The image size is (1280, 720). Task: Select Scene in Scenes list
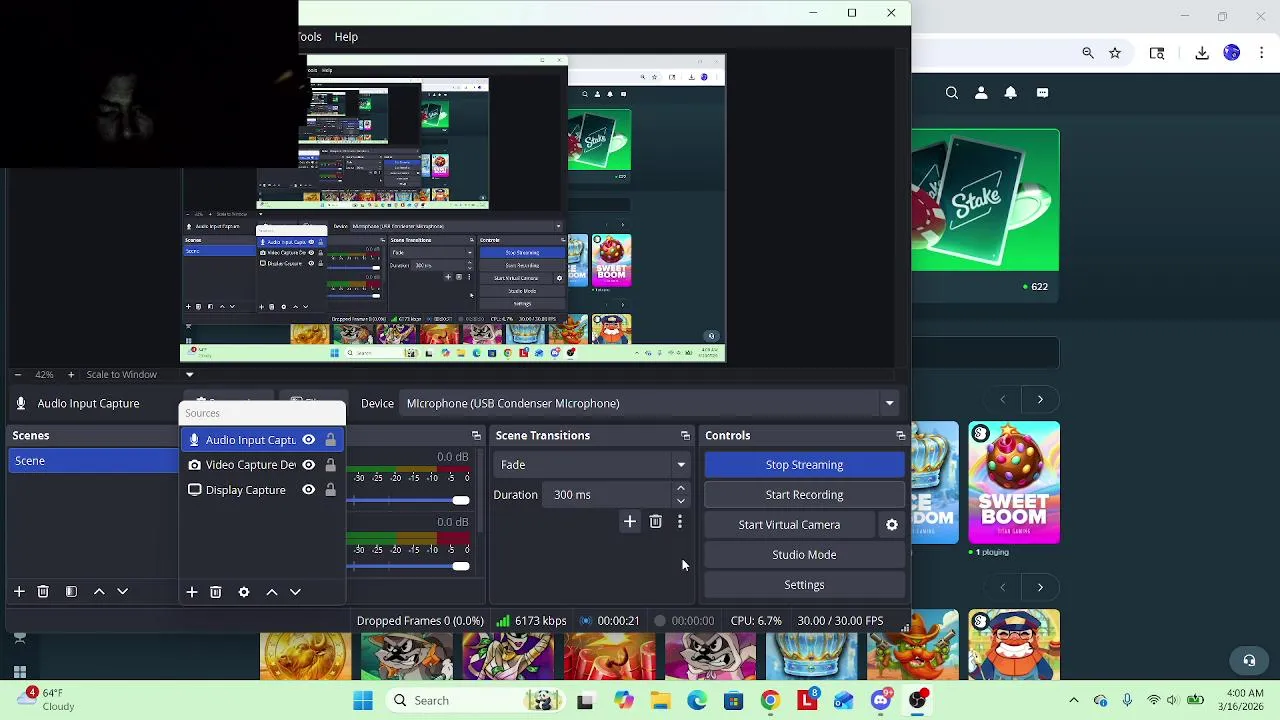point(94,461)
